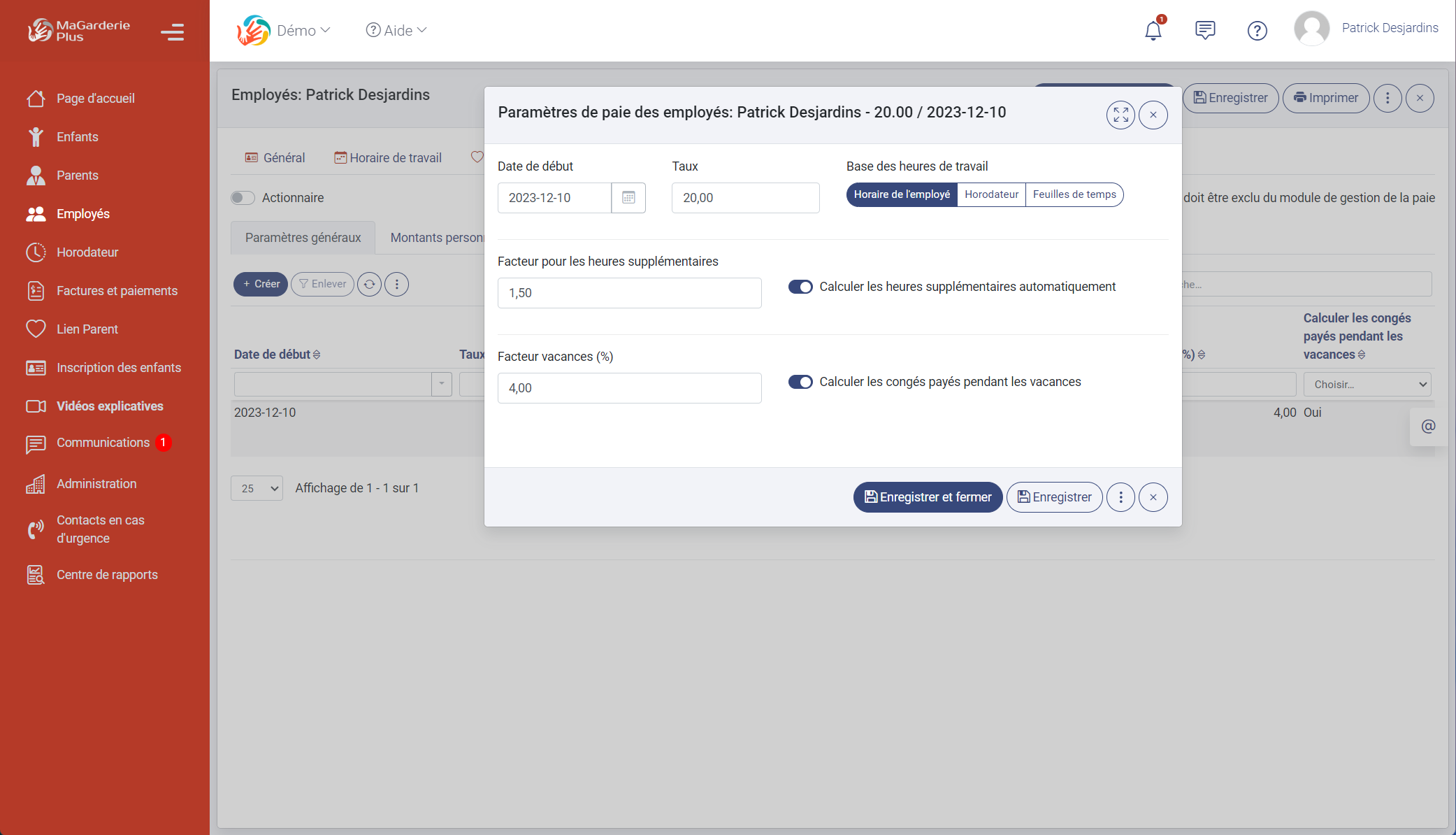The height and width of the screenshot is (835, 1456).
Task: Expand the payroll dialog to fullscreen
Action: 1120,115
